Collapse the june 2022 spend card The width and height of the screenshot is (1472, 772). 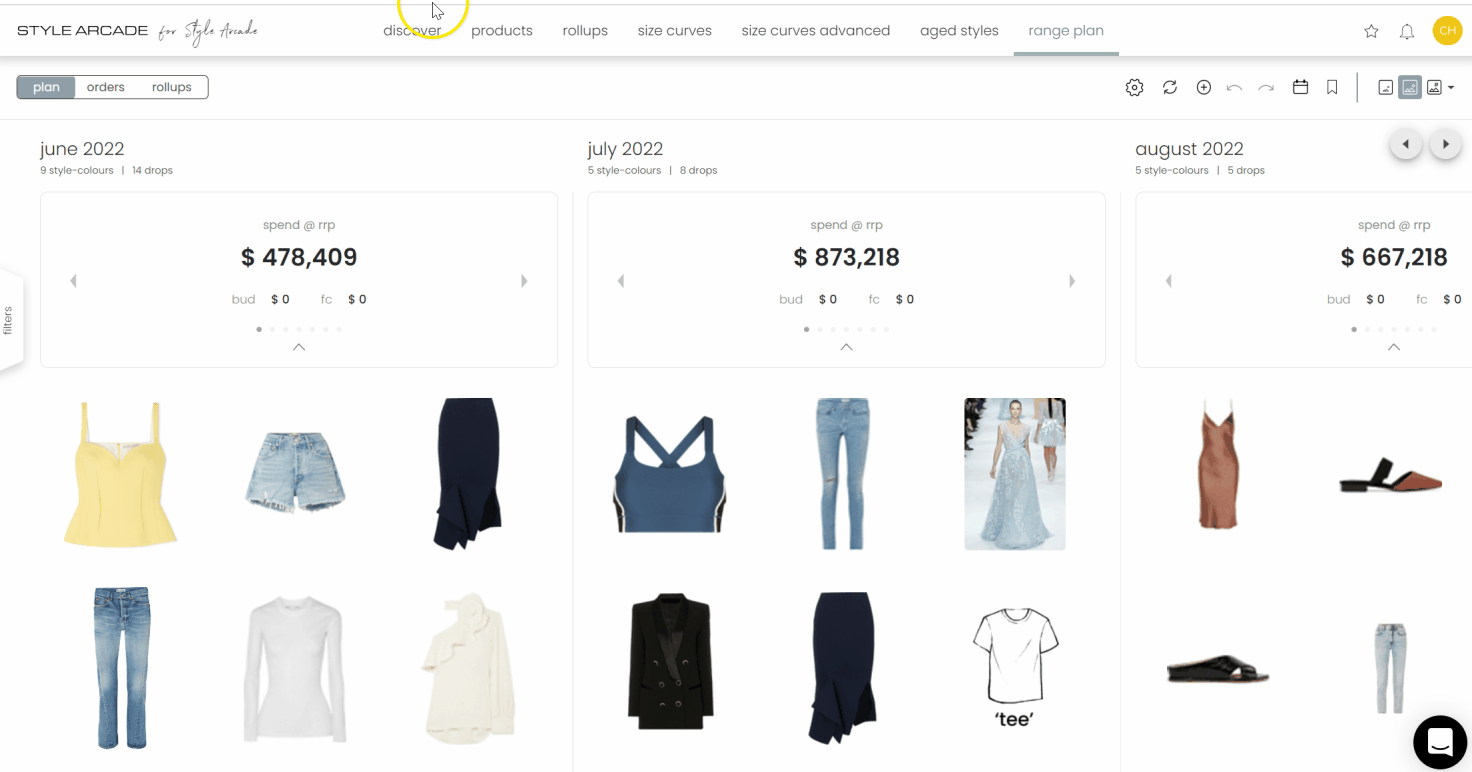pyautogui.click(x=299, y=347)
